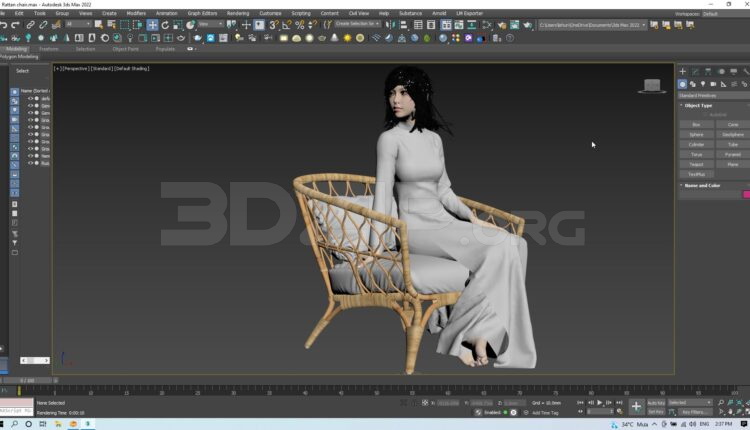Open the Slate Material Editor icon
This screenshot has width=750, height=430.
pos(487,25)
